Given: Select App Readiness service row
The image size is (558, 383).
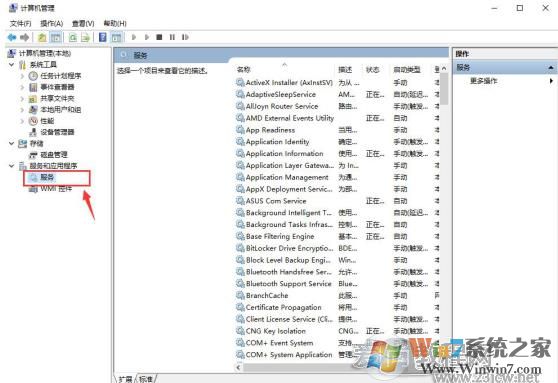Looking at the screenshot, I should (338, 130).
